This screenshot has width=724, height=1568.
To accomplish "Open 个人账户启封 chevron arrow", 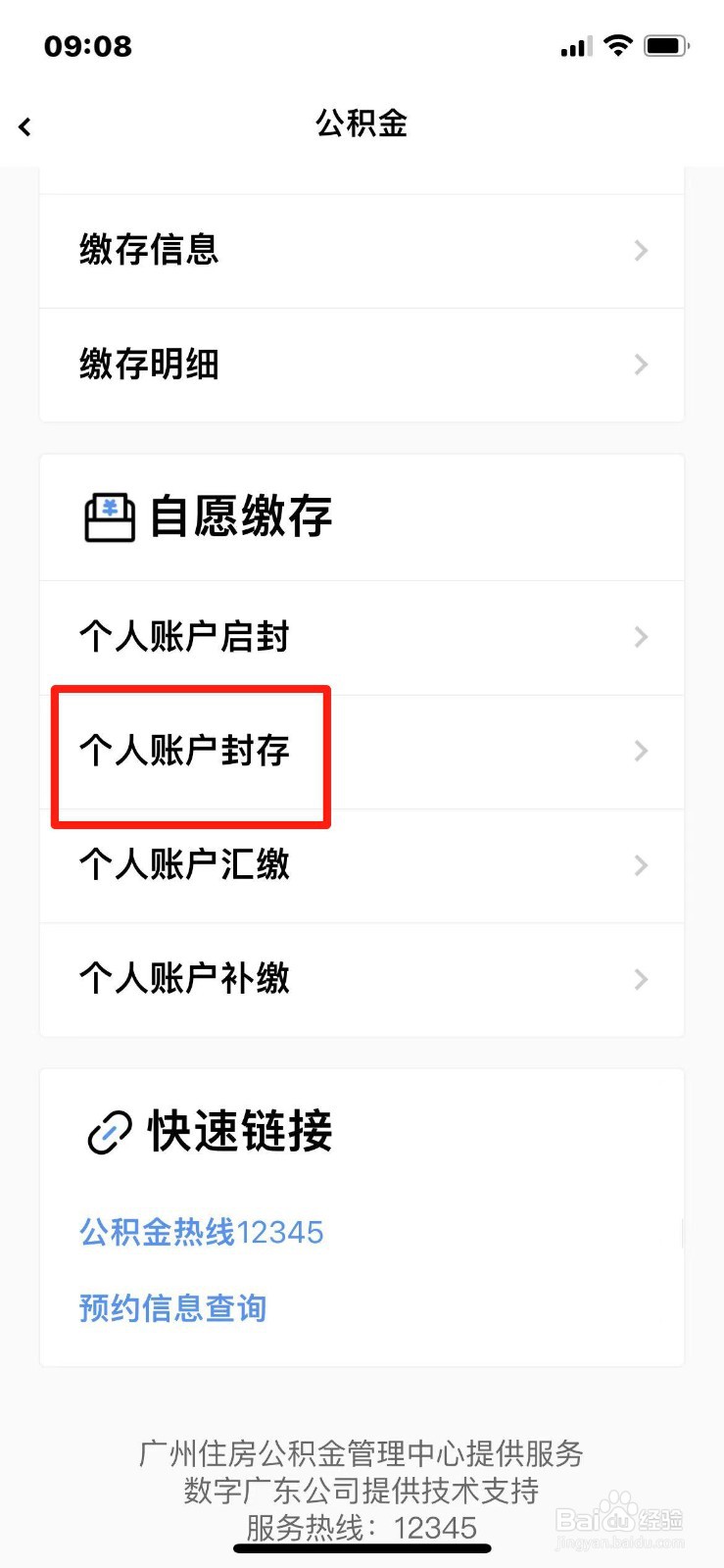I will point(641,637).
